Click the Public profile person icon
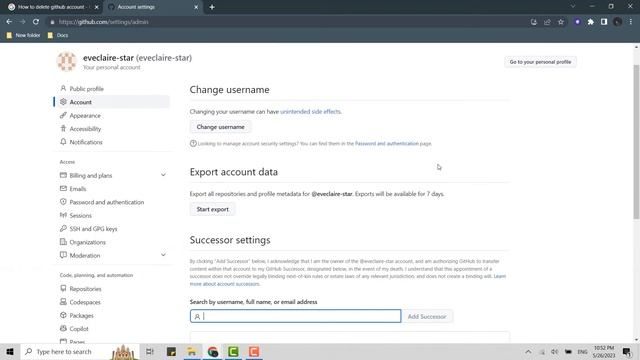 click(63, 88)
